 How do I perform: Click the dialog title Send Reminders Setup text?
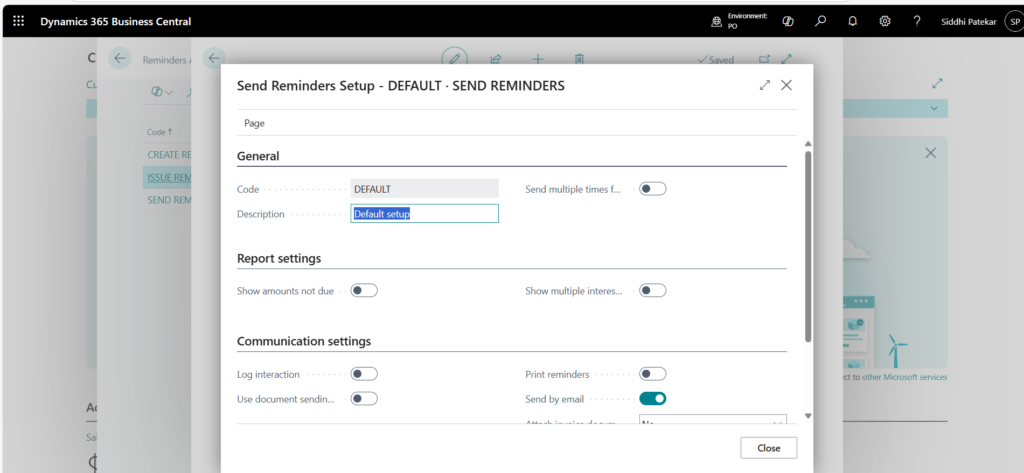click(400, 86)
